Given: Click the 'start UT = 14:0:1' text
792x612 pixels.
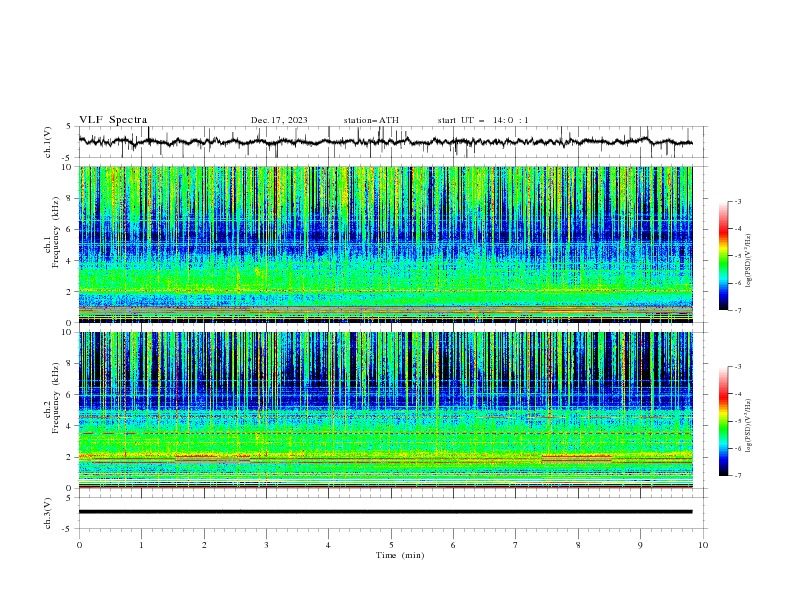Looking at the screenshot, I should click(x=483, y=120).
